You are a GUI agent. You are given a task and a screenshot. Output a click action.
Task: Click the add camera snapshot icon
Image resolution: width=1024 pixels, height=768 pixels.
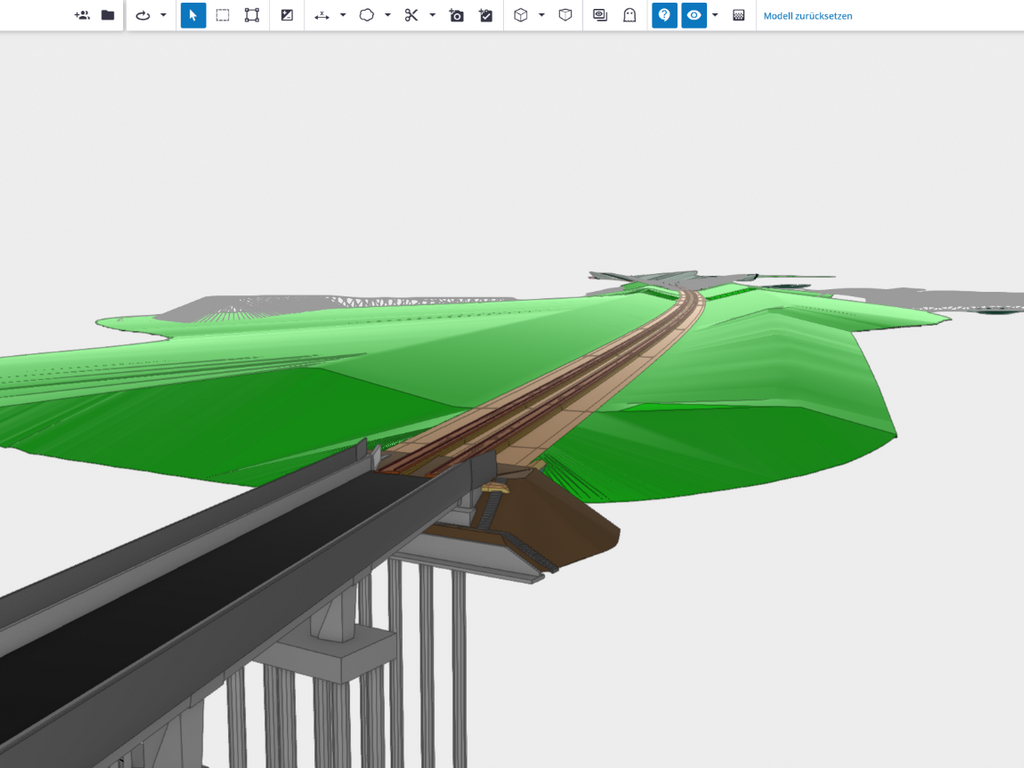coord(456,15)
